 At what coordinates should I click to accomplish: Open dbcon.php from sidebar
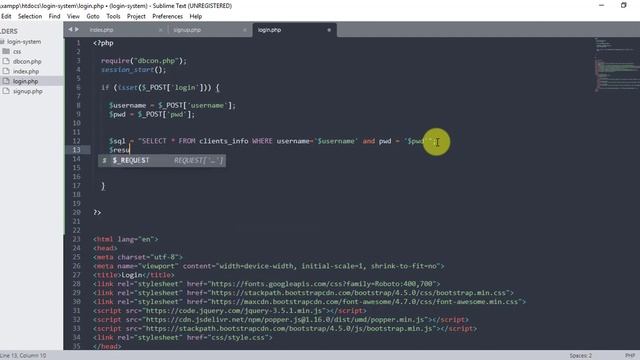[27, 61]
